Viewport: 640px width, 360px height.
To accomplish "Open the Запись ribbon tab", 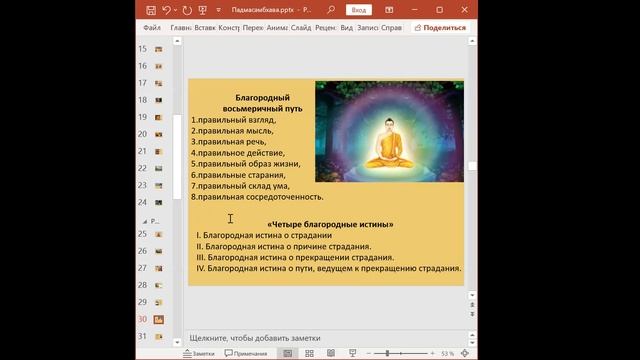I will click(x=367, y=28).
